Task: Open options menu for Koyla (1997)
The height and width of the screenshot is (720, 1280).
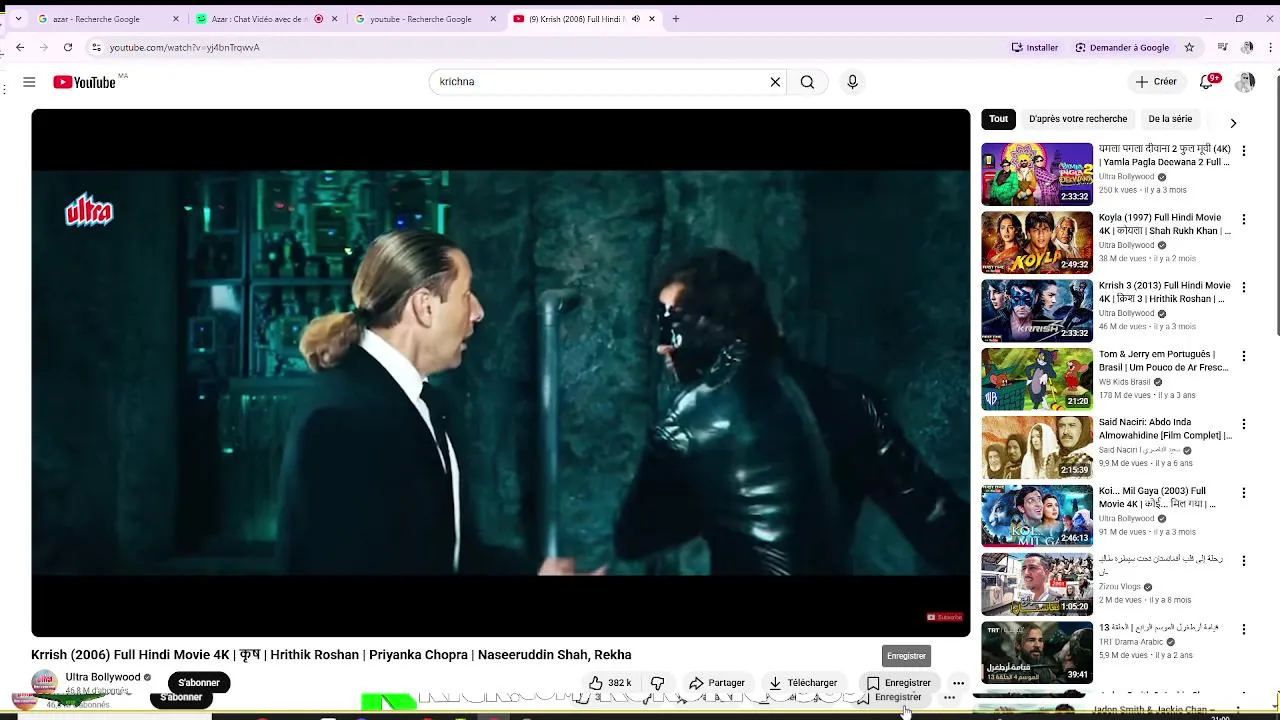Action: (1244, 219)
